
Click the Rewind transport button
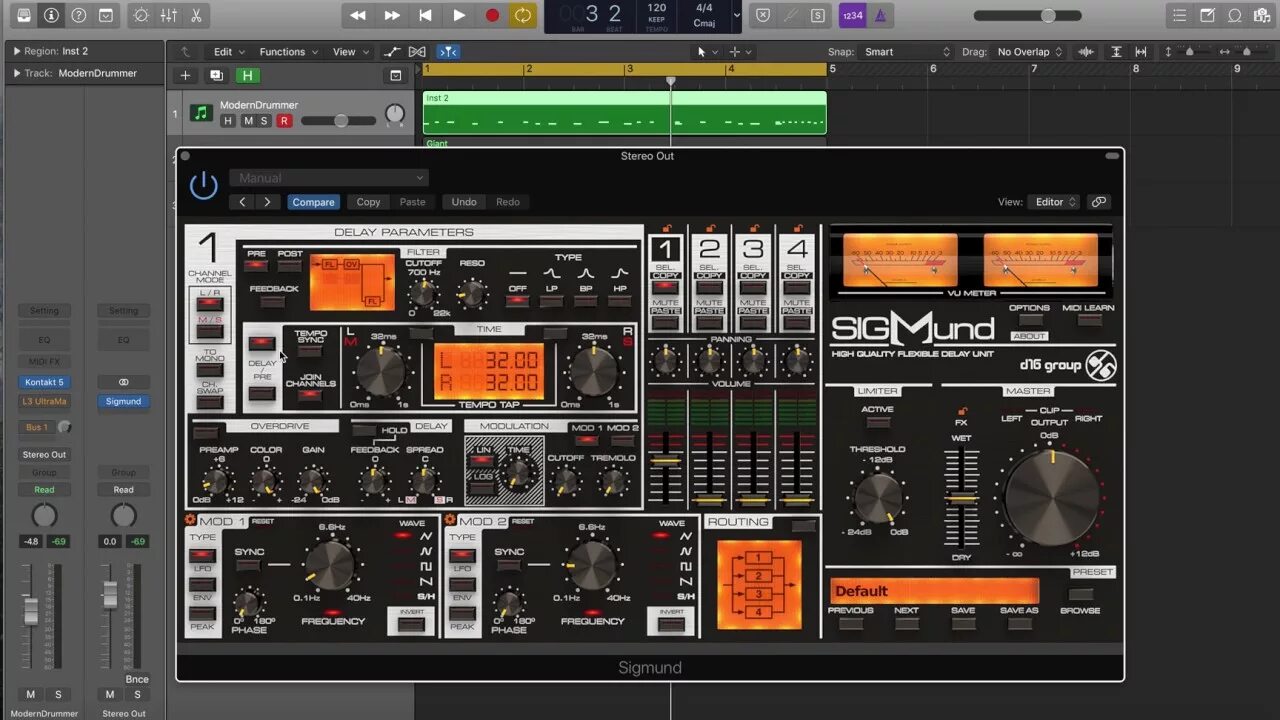[358, 15]
